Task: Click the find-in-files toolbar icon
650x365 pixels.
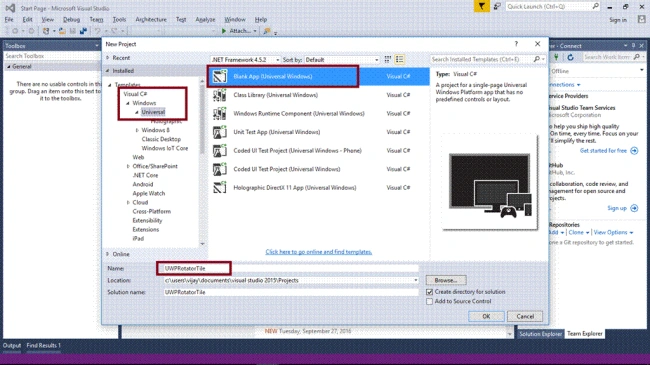Action: tap(267, 31)
